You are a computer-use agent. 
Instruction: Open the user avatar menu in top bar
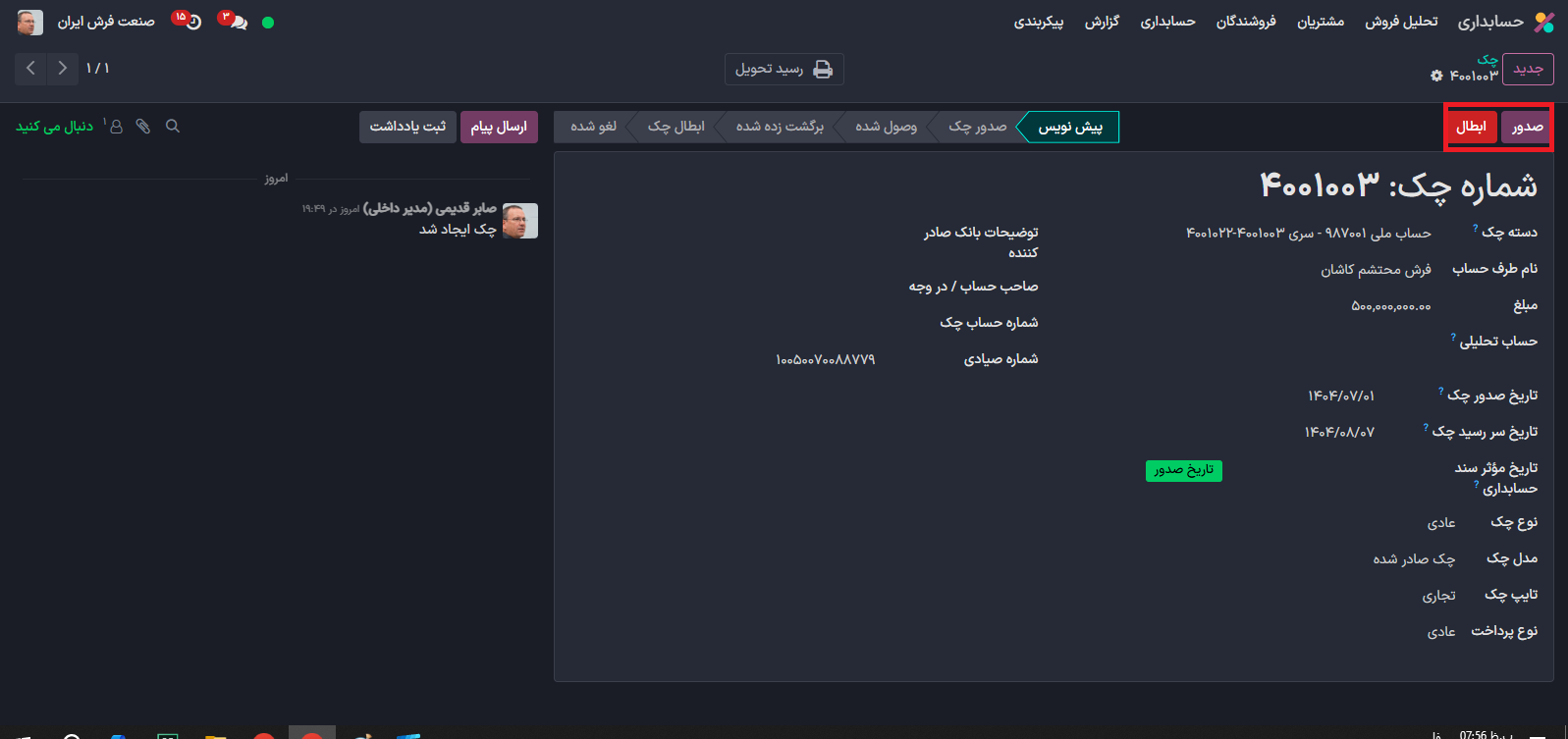tap(30, 22)
